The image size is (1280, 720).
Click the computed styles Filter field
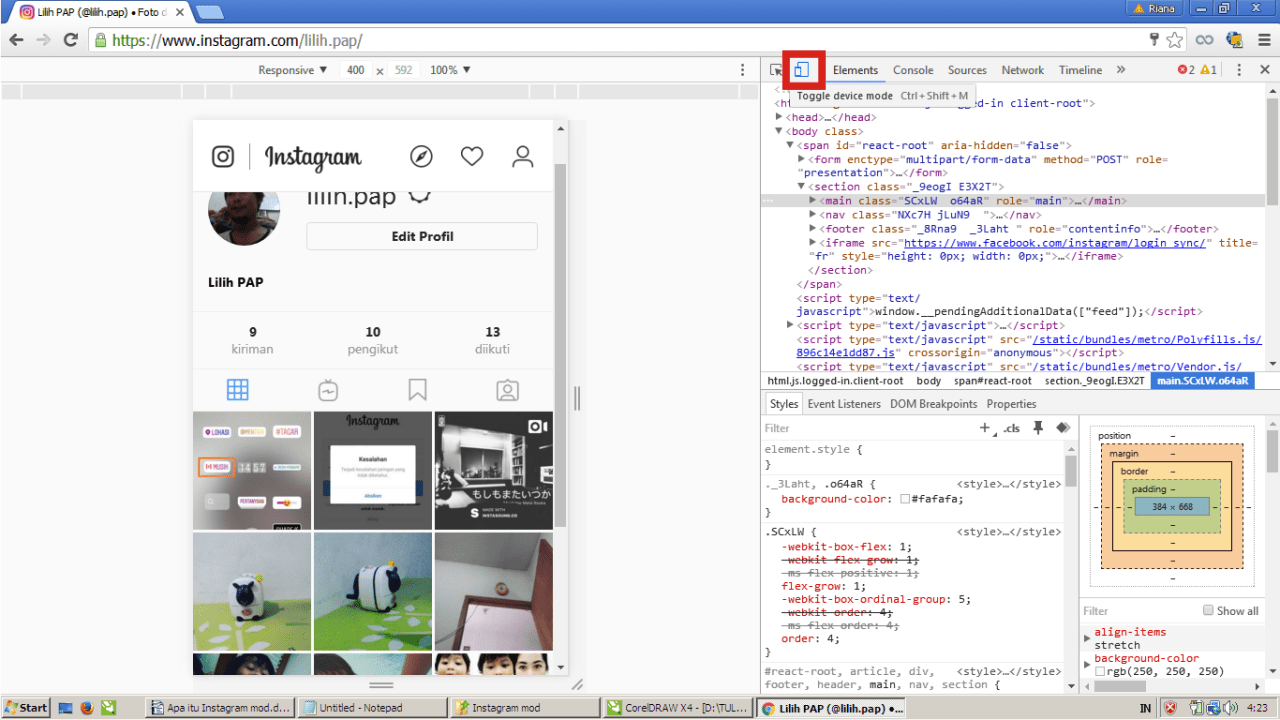1140,610
